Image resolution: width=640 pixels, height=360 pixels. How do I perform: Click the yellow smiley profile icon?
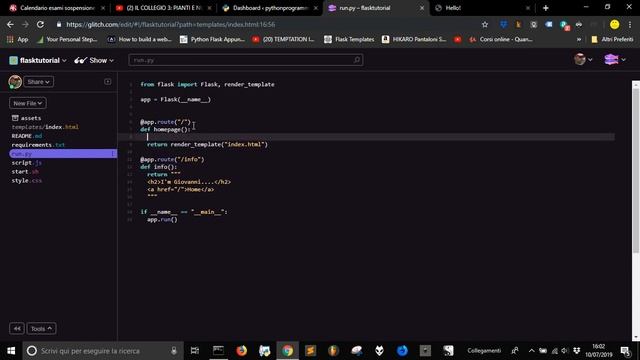click(x=614, y=24)
